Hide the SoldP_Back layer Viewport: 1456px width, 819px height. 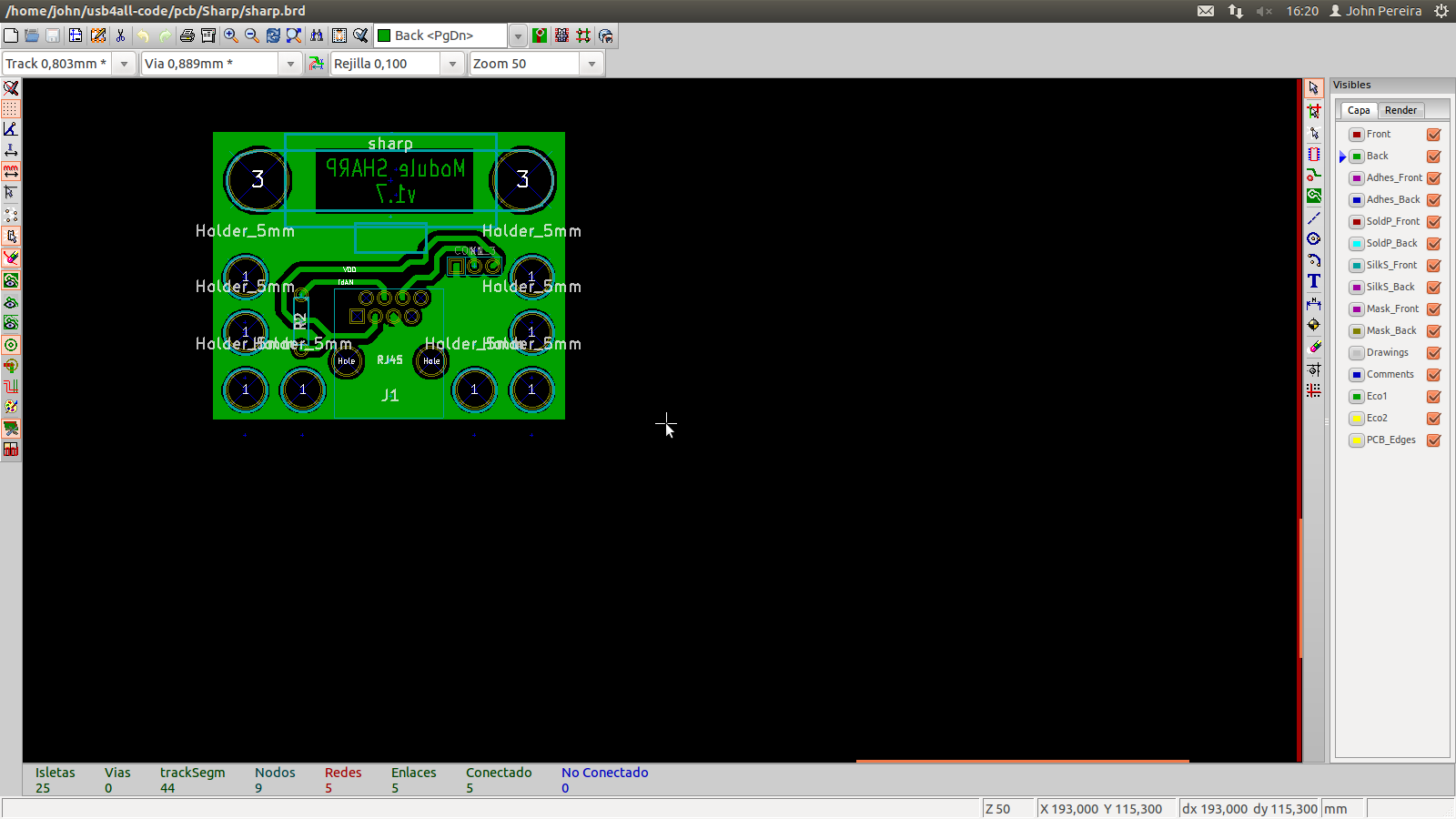click(x=1433, y=244)
